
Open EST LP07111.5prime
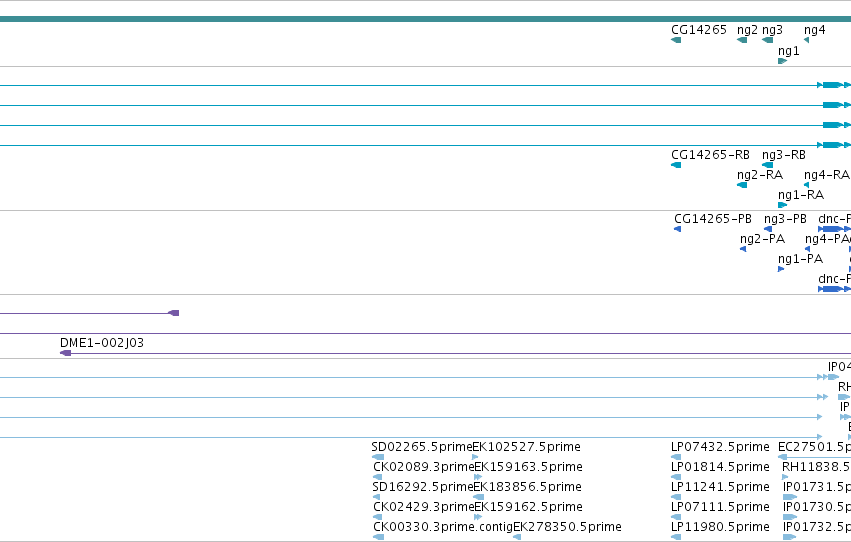[720, 507]
